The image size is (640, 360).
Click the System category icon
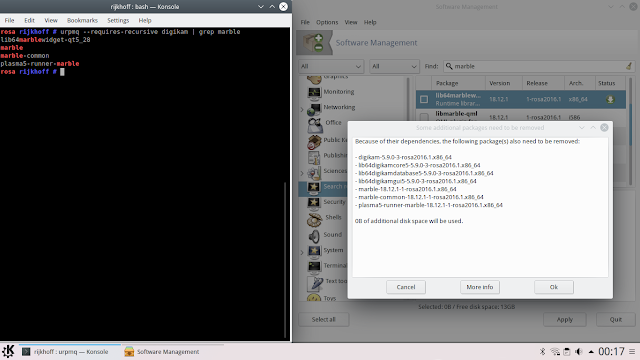pyautogui.click(x=314, y=251)
